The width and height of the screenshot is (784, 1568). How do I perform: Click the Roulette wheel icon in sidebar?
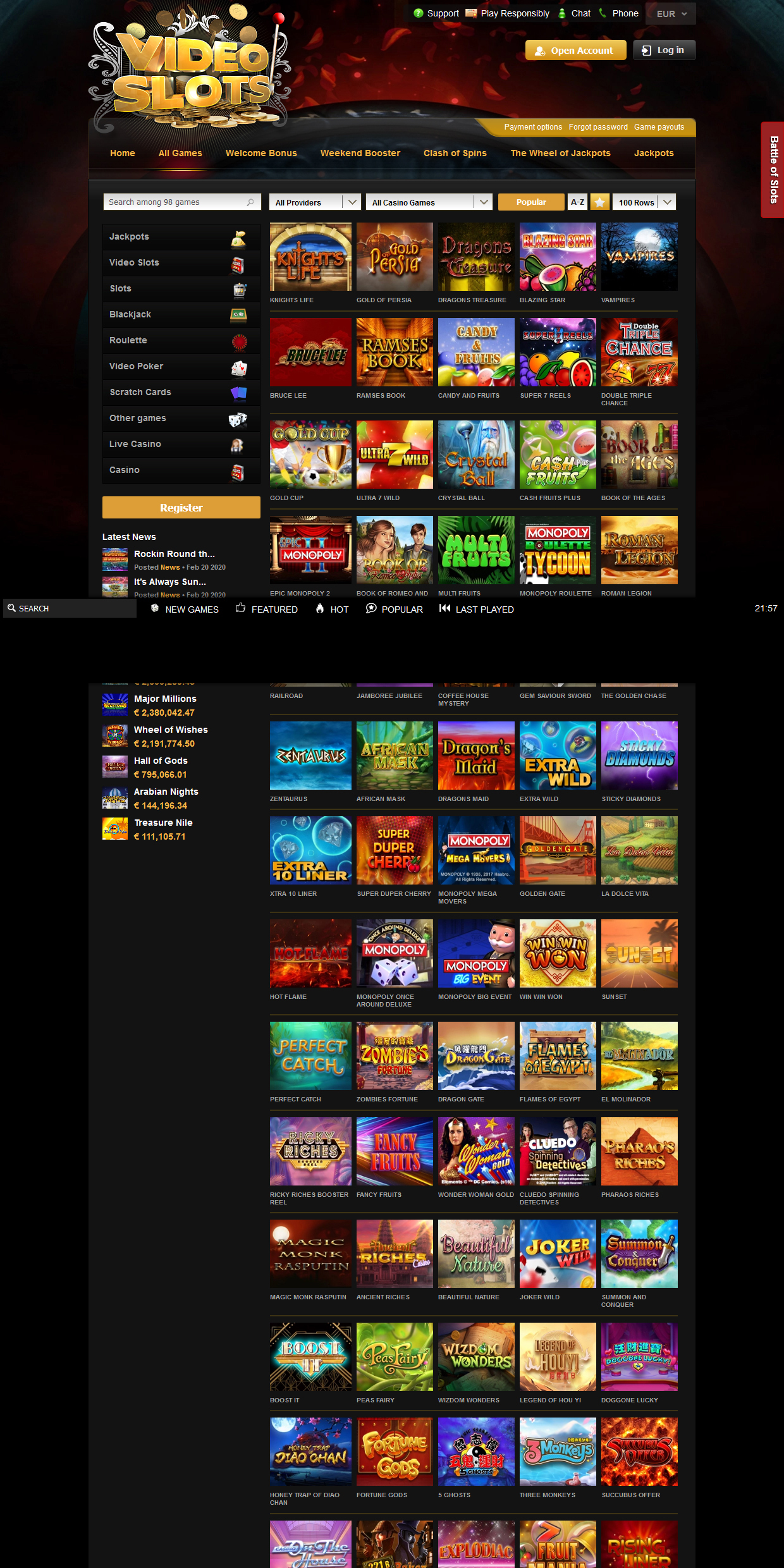(239, 341)
